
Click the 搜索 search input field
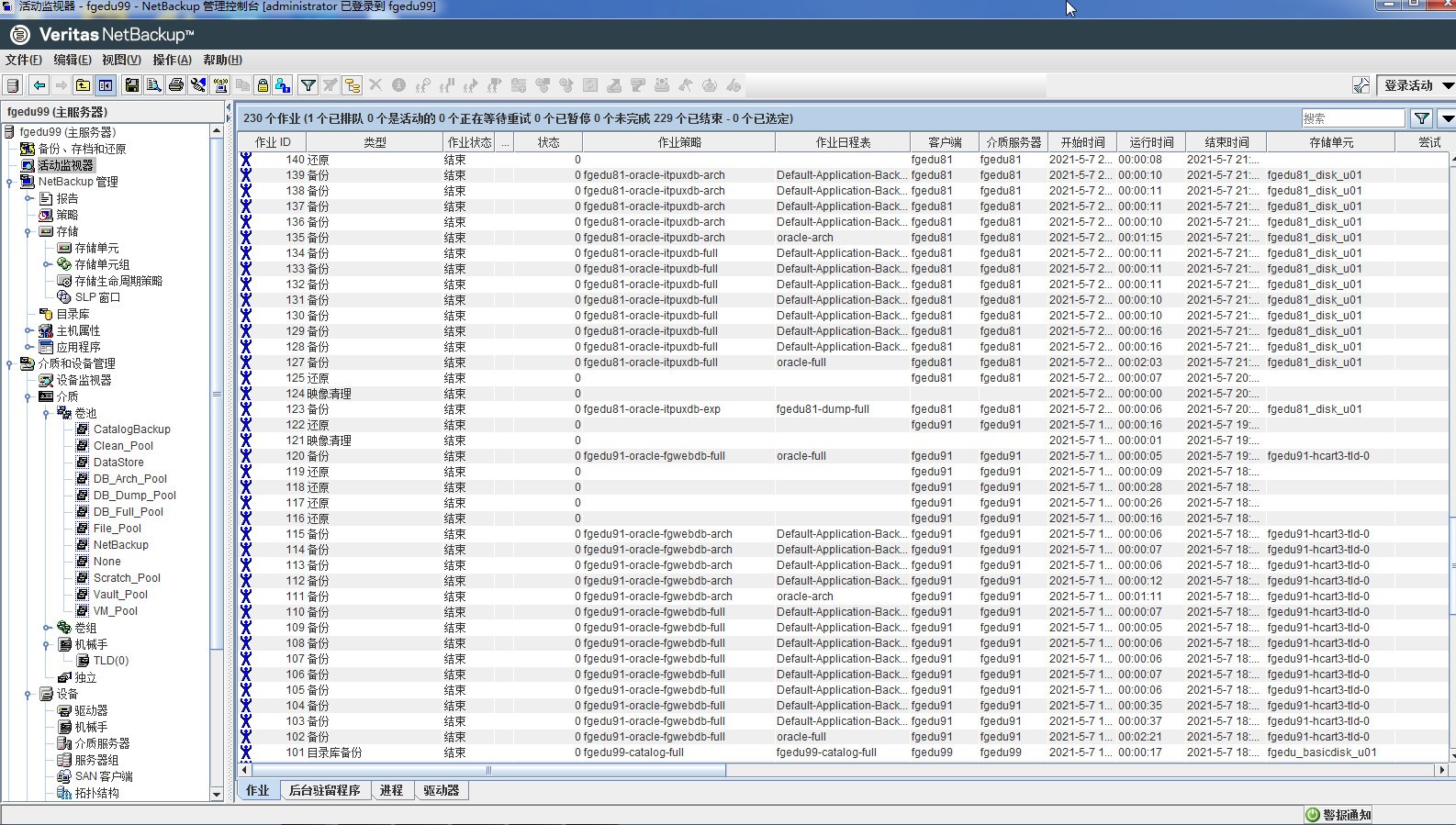coord(1353,117)
